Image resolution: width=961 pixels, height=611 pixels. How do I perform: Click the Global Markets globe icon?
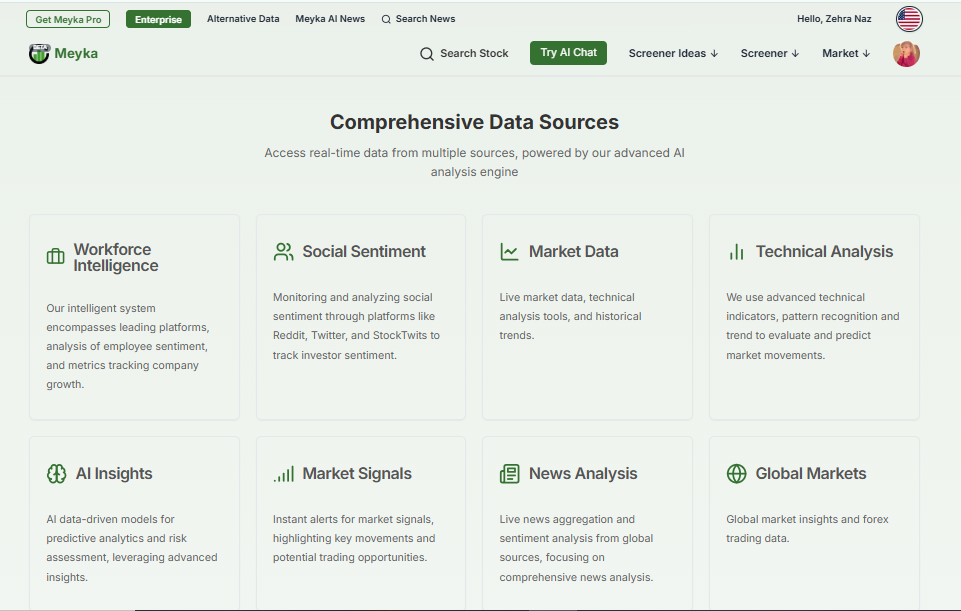point(737,474)
